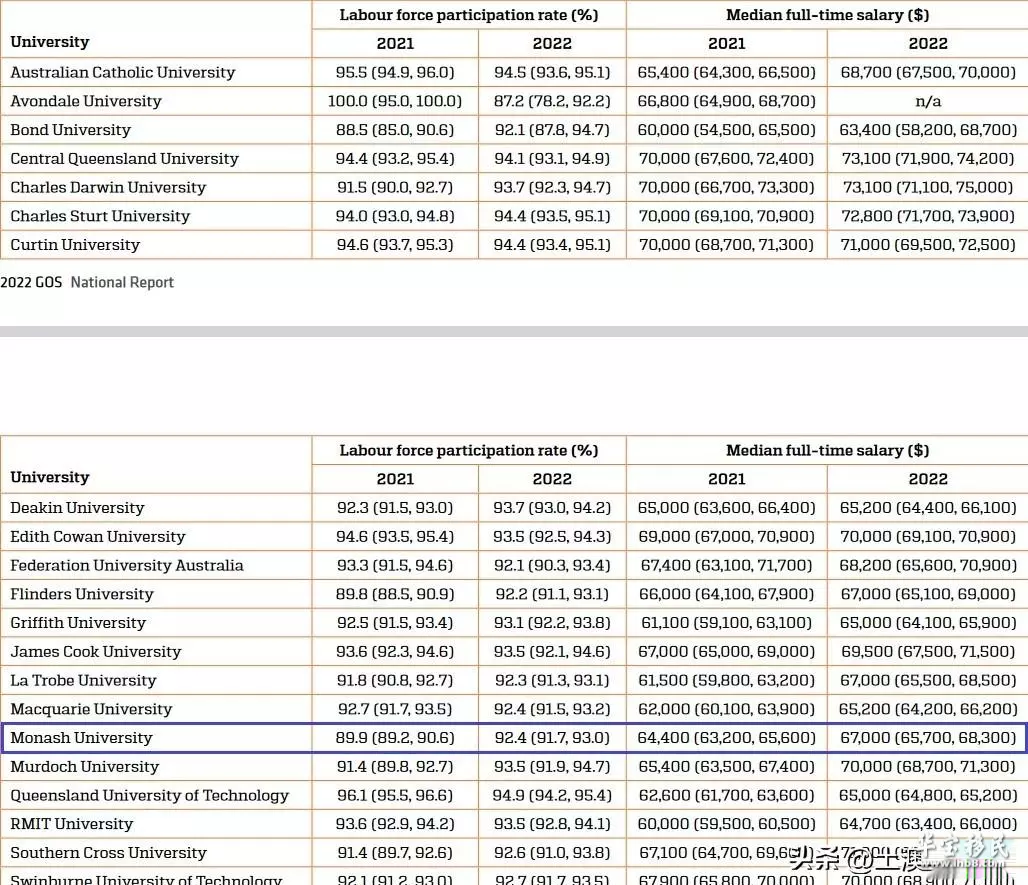Click Australian Catholic's '68,700 (67,500, 70,000)' salary

[x=928, y=72]
